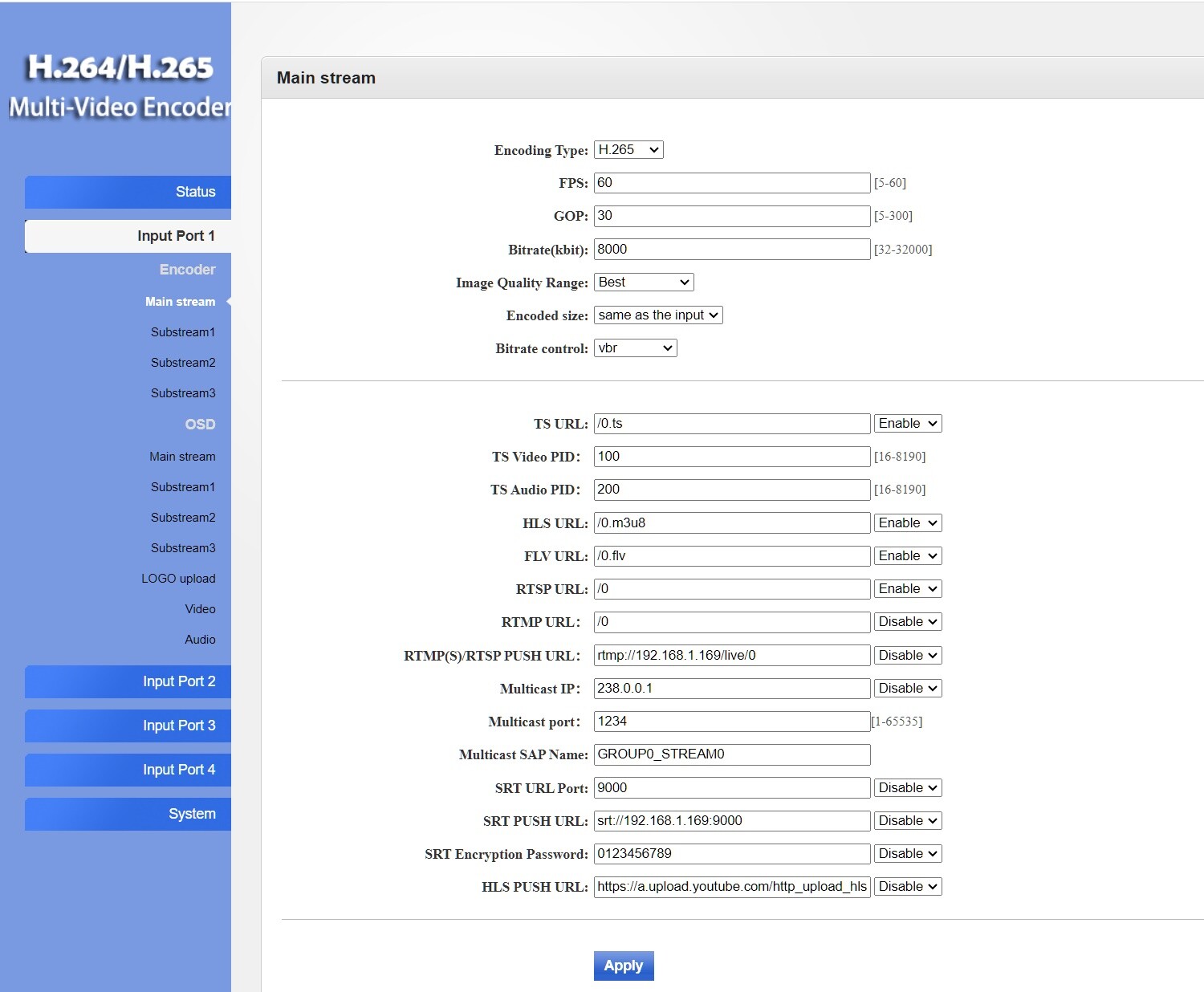Open the Multicast IP Disable dropdown
The width and height of the screenshot is (1204, 992).
pyautogui.click(x=907, y=689)
